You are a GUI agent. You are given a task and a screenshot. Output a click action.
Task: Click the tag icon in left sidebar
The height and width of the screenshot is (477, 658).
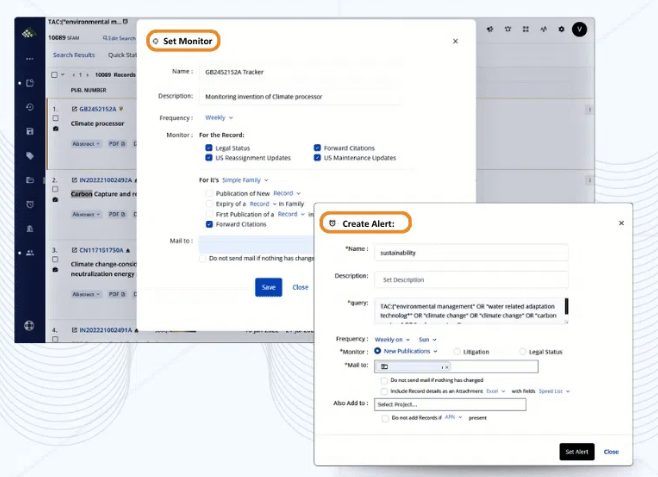coord(30,156)
